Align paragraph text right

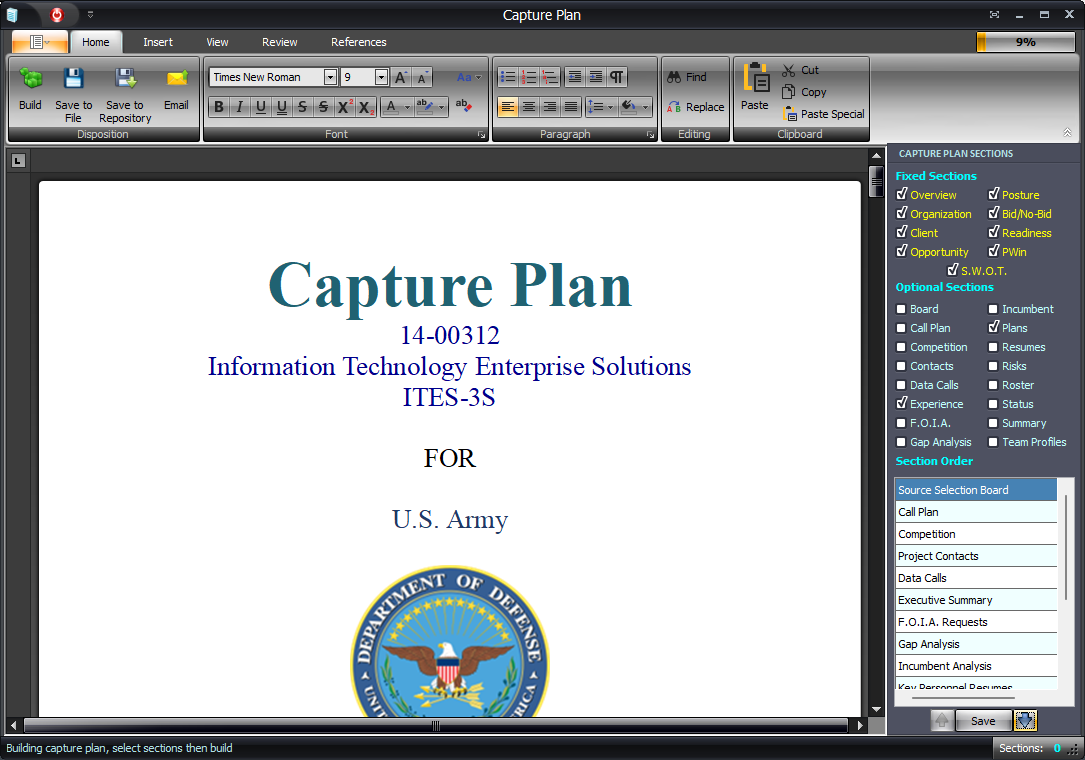[549, 107]
